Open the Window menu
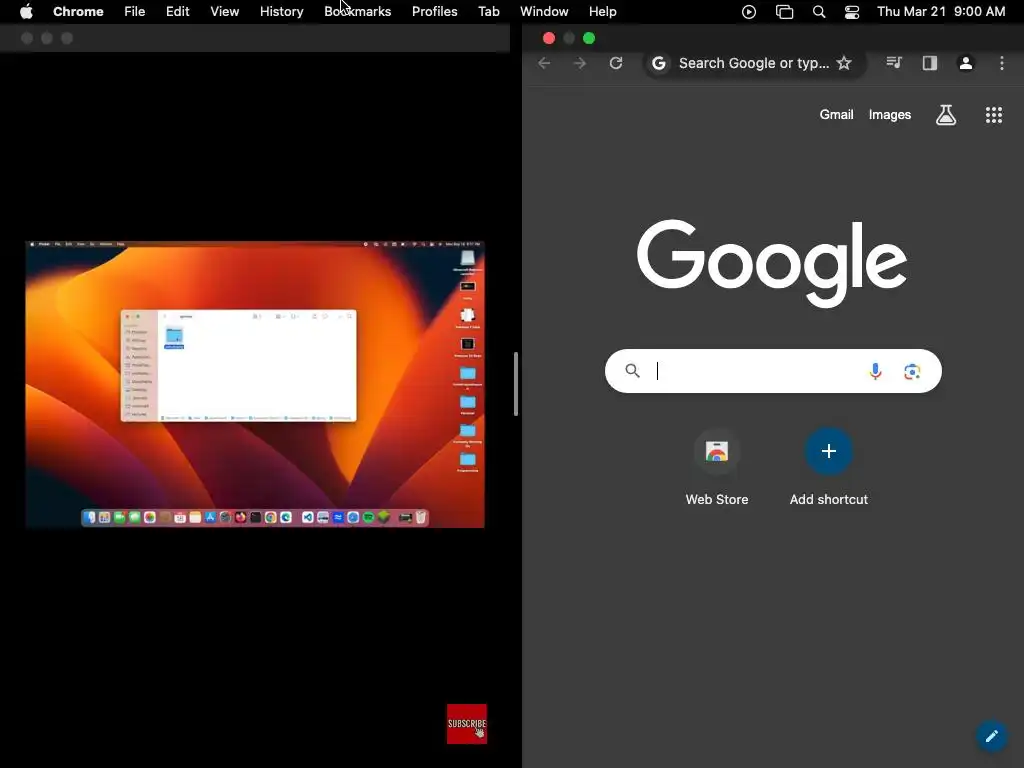 pos(544,11)
